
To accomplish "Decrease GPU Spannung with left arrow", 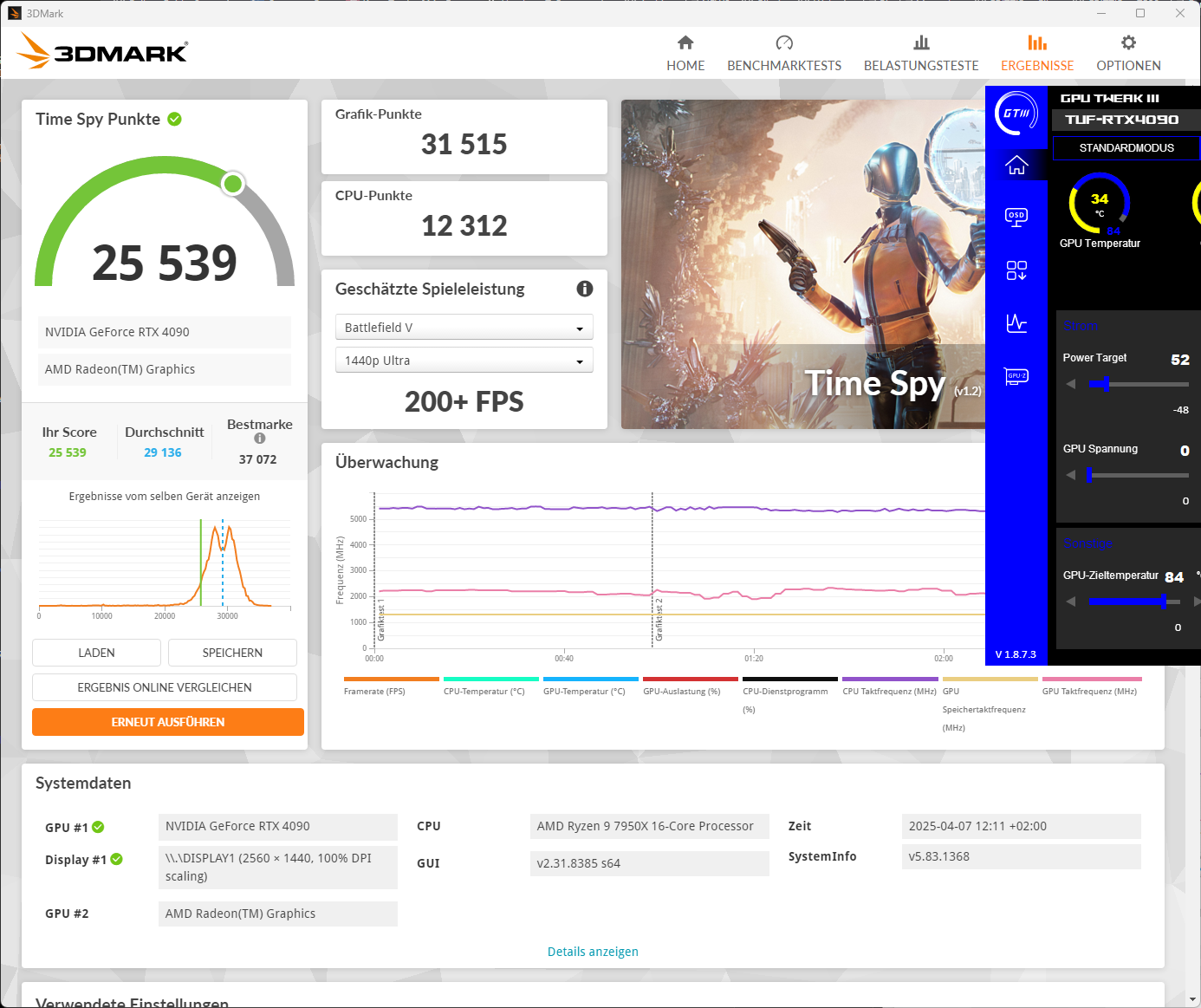I will point(1071,475).
